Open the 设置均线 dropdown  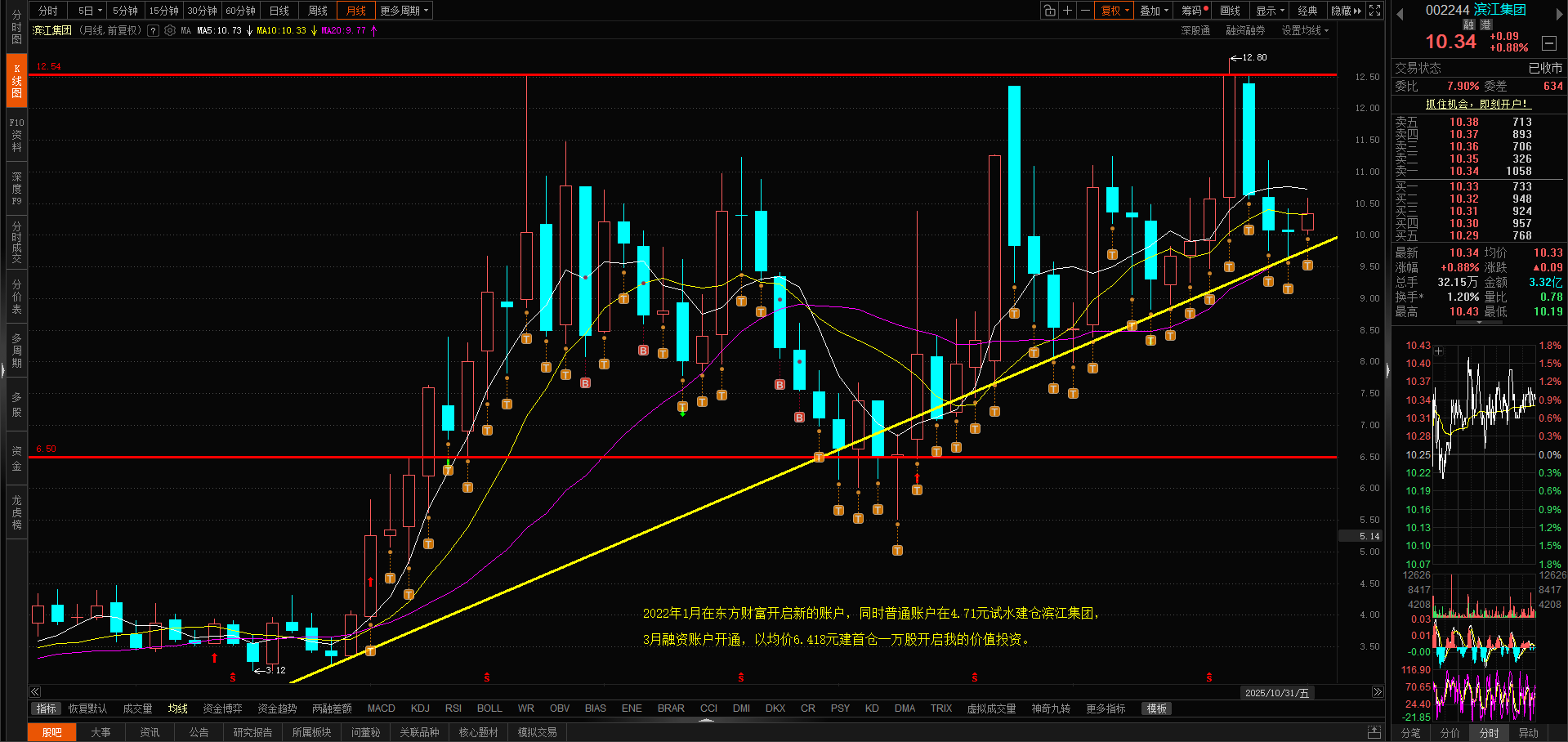coord(1304,30)
